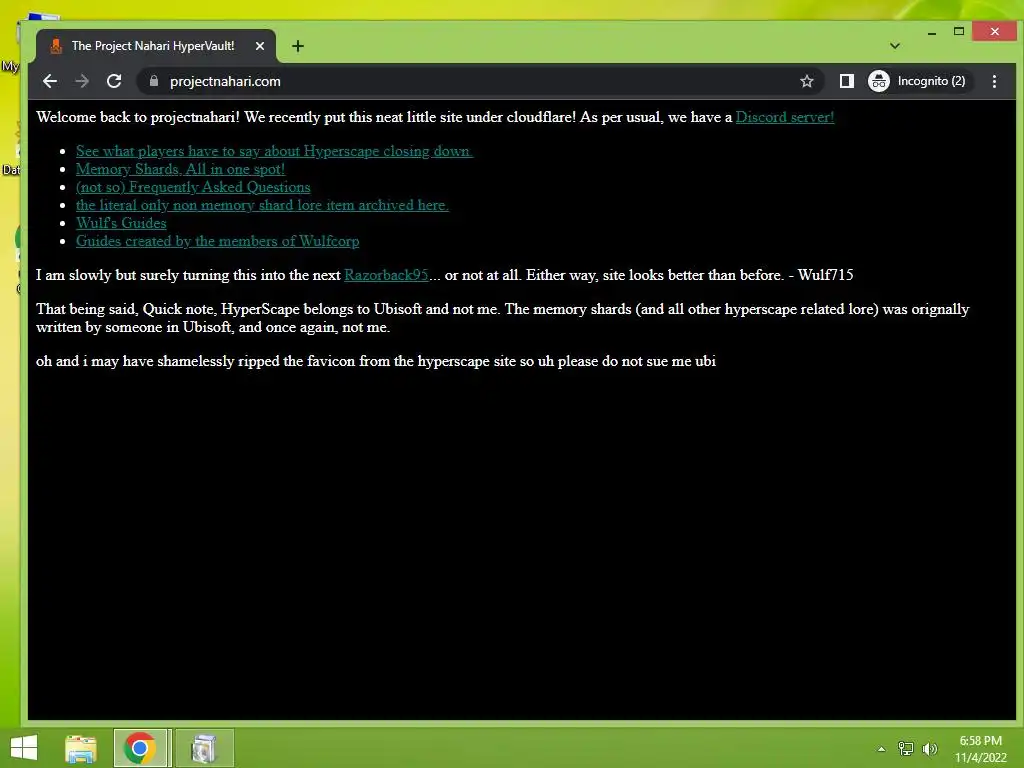This screenshot has width=1024, height=768.
Task: Click the text "please do not sue me ubi"
Action: point(637,361)
